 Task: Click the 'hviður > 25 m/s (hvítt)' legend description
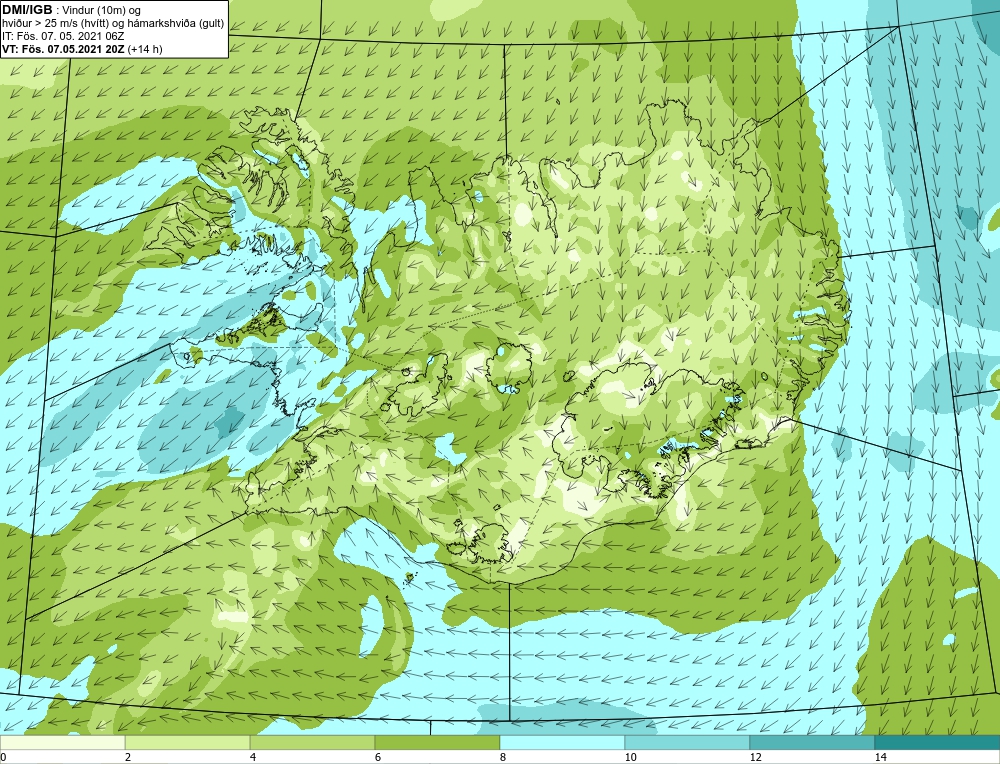(x=54, y=24)
